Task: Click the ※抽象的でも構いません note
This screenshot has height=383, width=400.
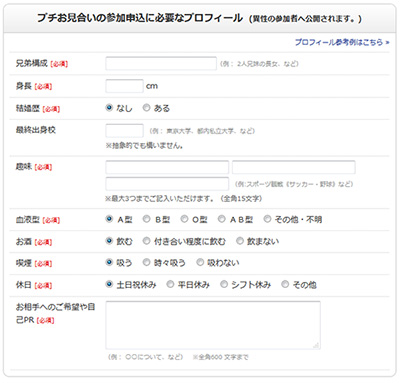Action: coord(144,146)
